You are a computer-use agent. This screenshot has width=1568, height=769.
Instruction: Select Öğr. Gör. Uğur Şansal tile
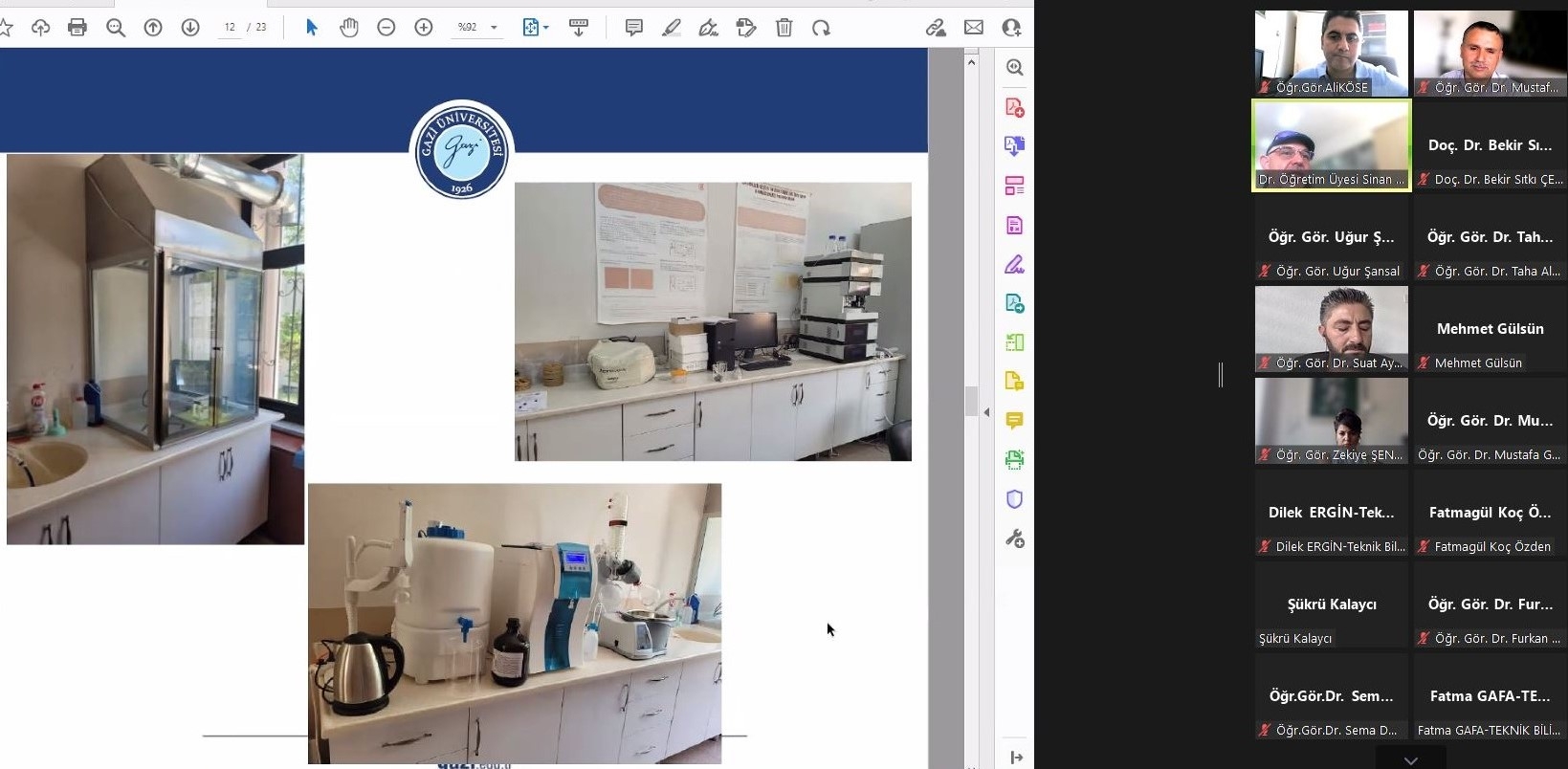point(1331,237)
